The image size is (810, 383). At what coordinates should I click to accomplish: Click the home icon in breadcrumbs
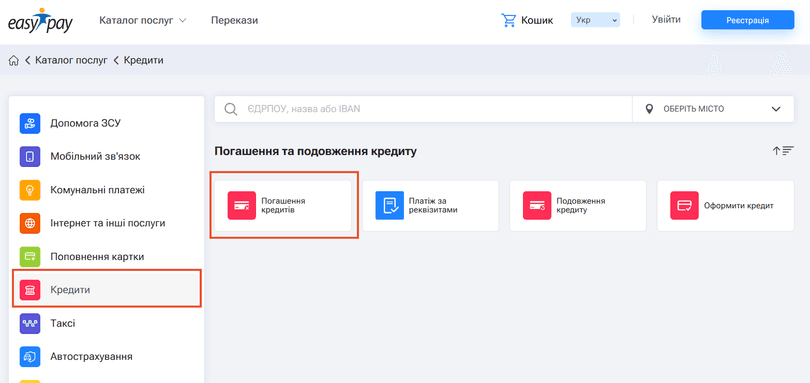pos(14,60)
